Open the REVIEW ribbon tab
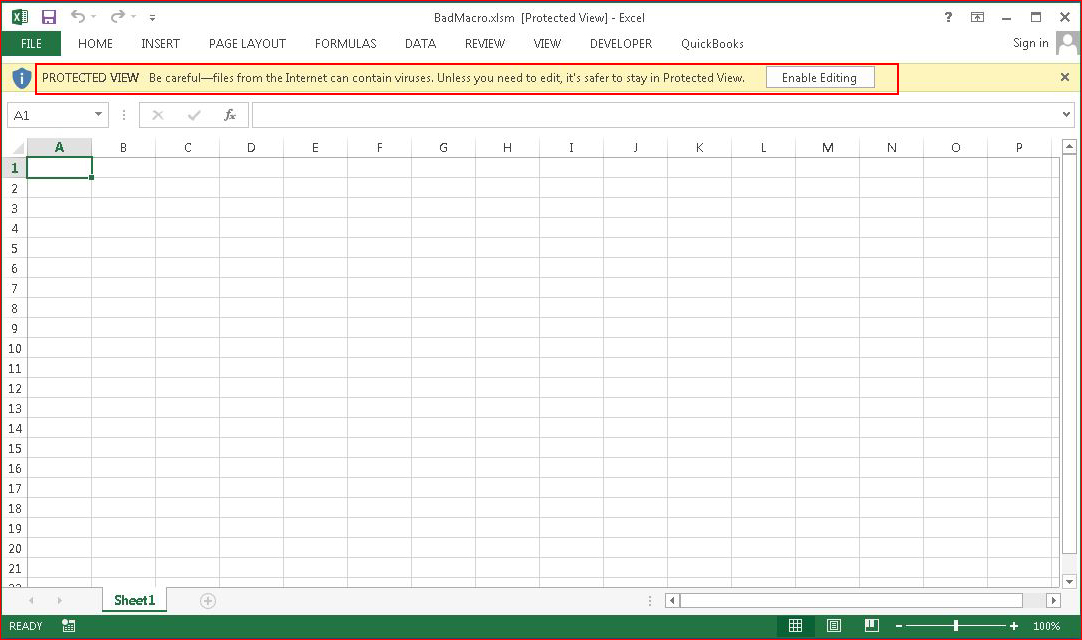The height and width of the screenshot is (640, 1082). pos(484,43)
